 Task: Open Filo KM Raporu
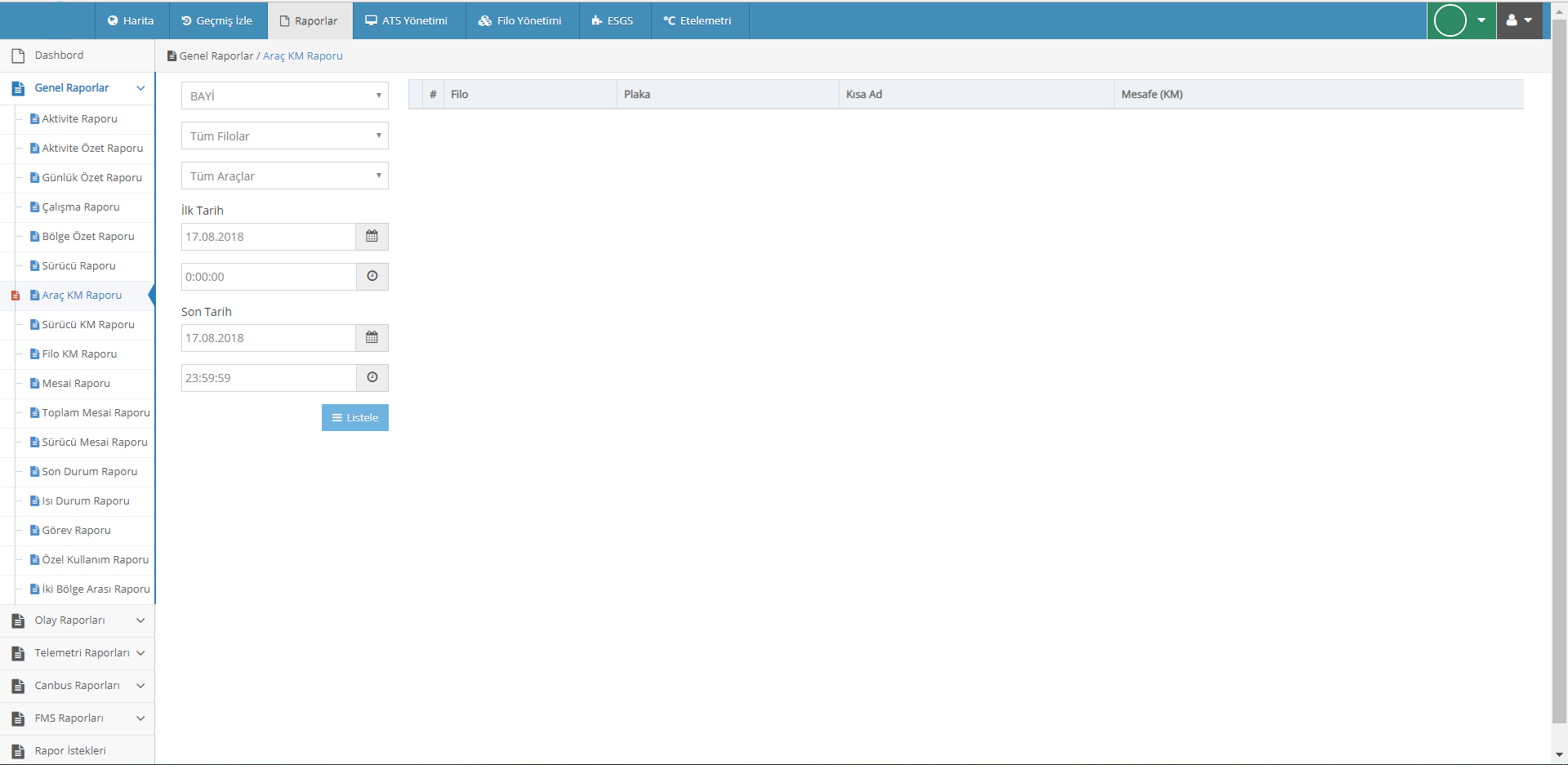tap(80, 354)
